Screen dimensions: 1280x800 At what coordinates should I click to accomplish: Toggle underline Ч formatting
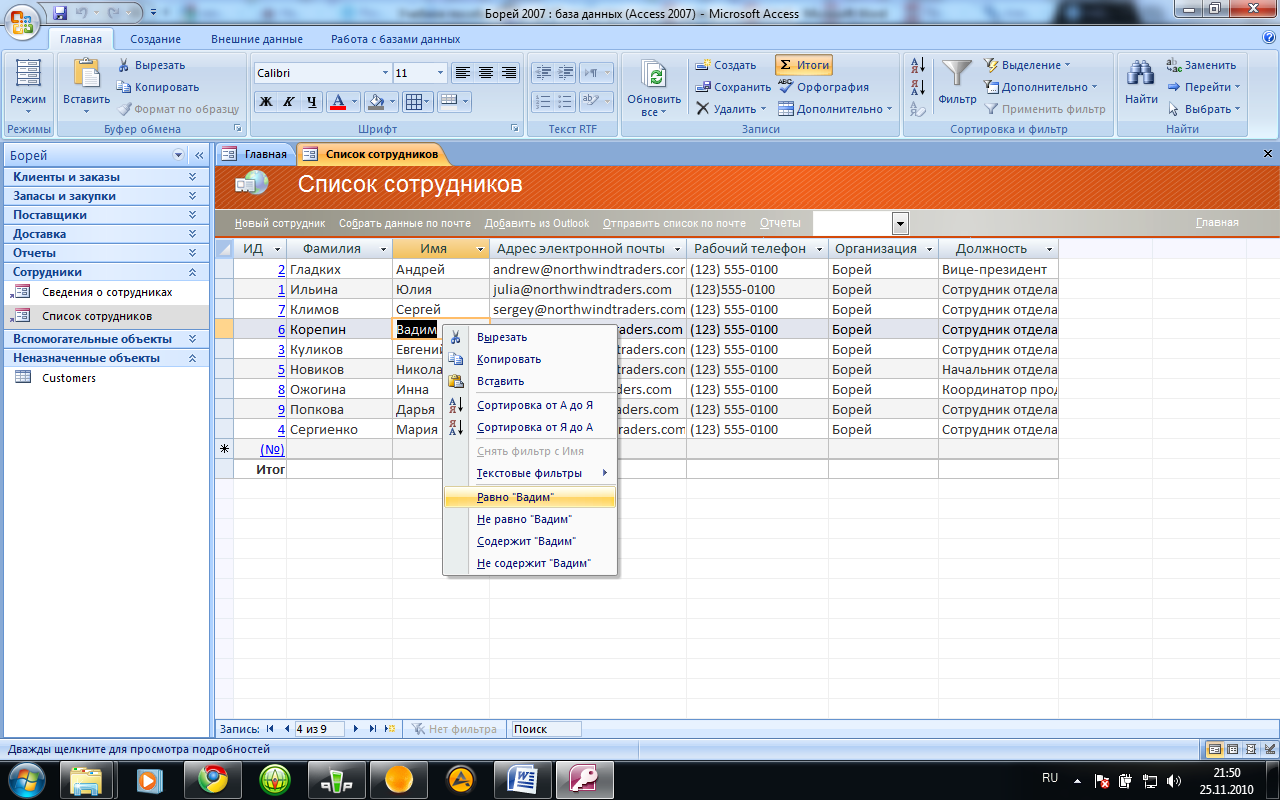[x=311, y=101]
